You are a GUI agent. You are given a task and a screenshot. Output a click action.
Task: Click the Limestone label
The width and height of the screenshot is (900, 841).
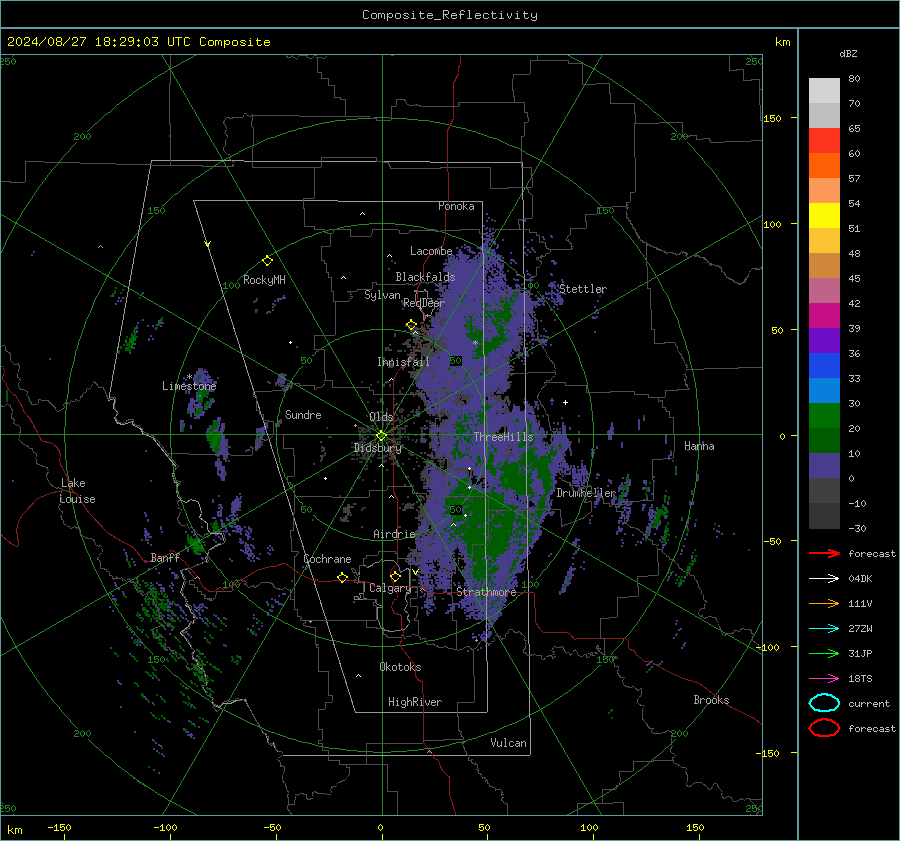click(189, 386)
